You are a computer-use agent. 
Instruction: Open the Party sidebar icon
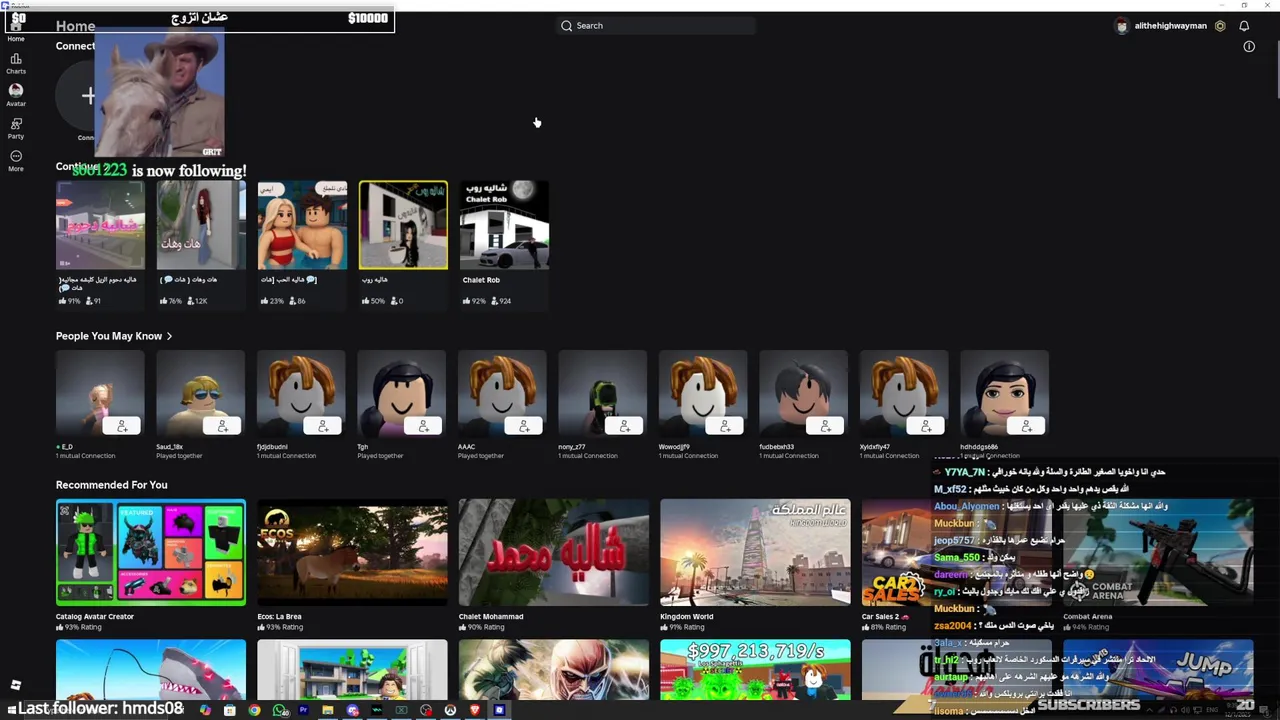16,128
